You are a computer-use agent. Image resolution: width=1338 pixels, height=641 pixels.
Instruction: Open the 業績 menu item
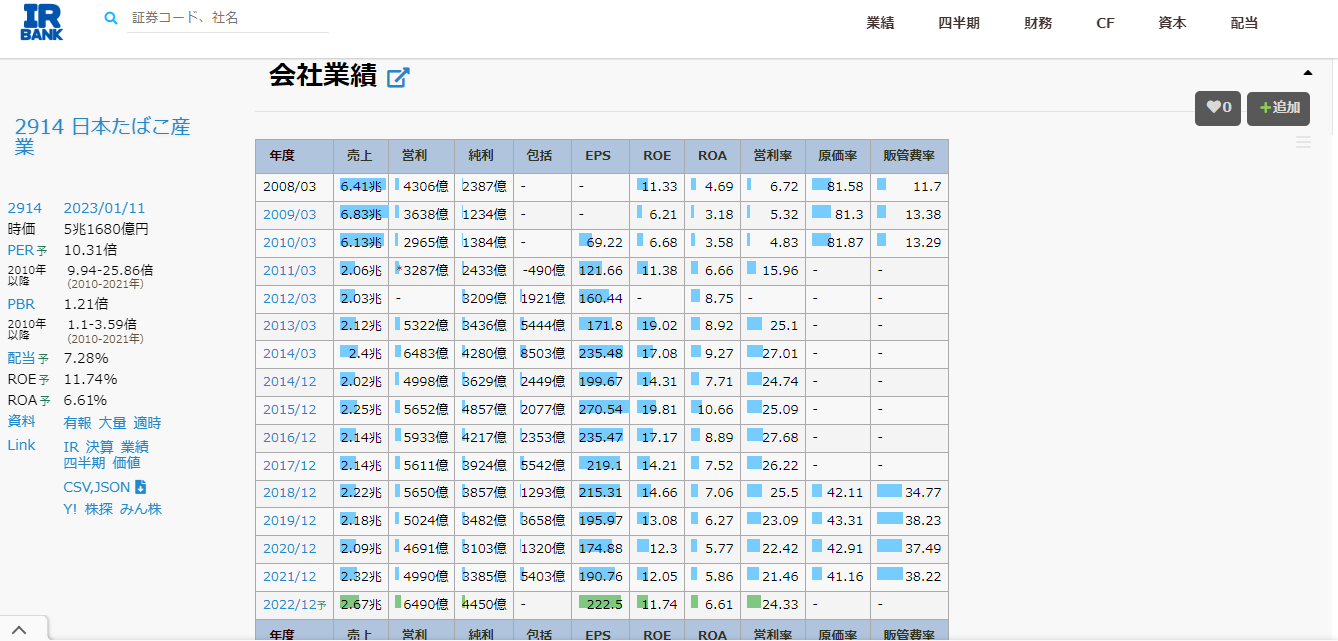coord(880,23)
